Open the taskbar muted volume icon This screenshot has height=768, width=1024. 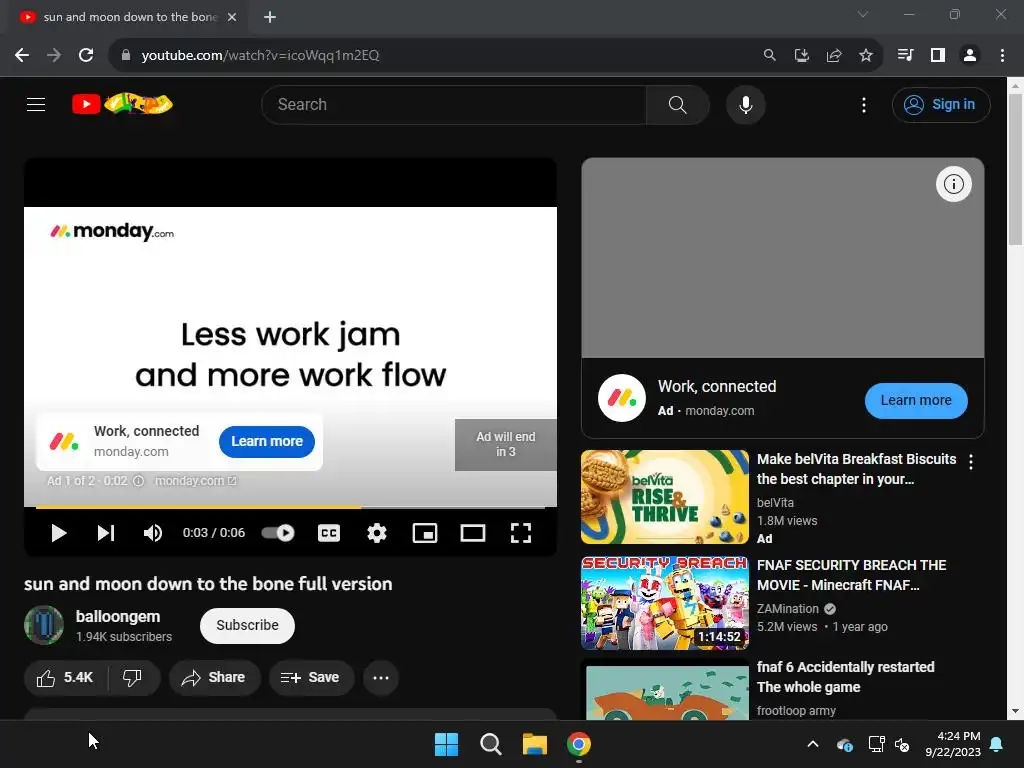tap(902, 744)
